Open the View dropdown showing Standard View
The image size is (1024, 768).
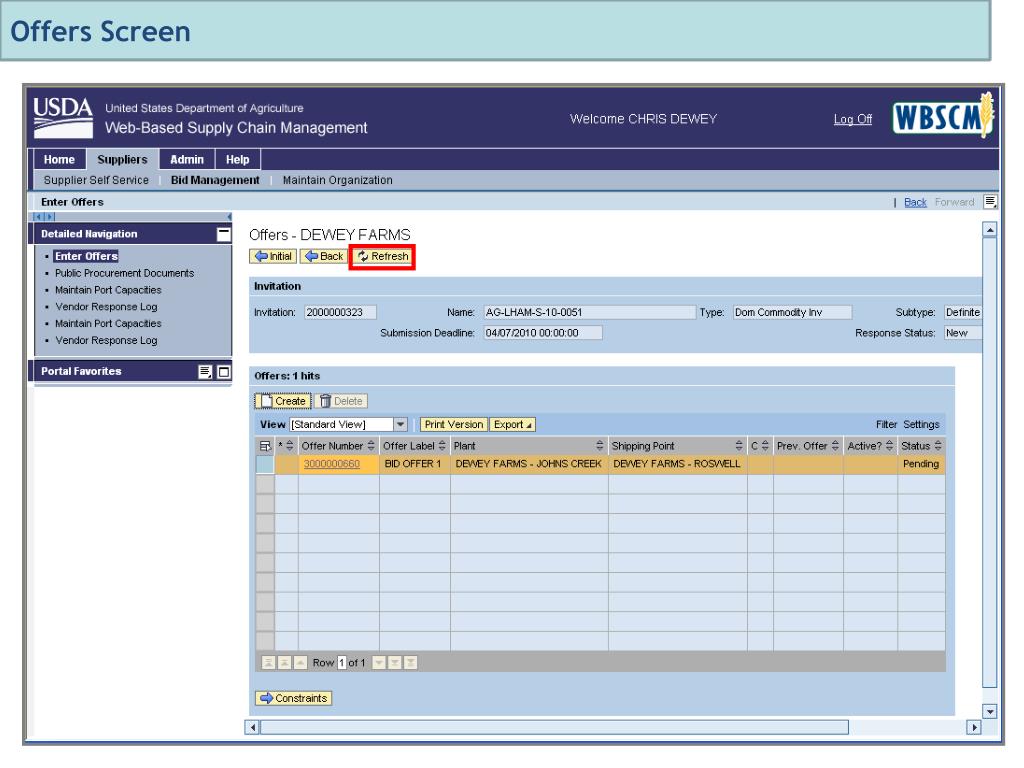[x=401, y=424]
